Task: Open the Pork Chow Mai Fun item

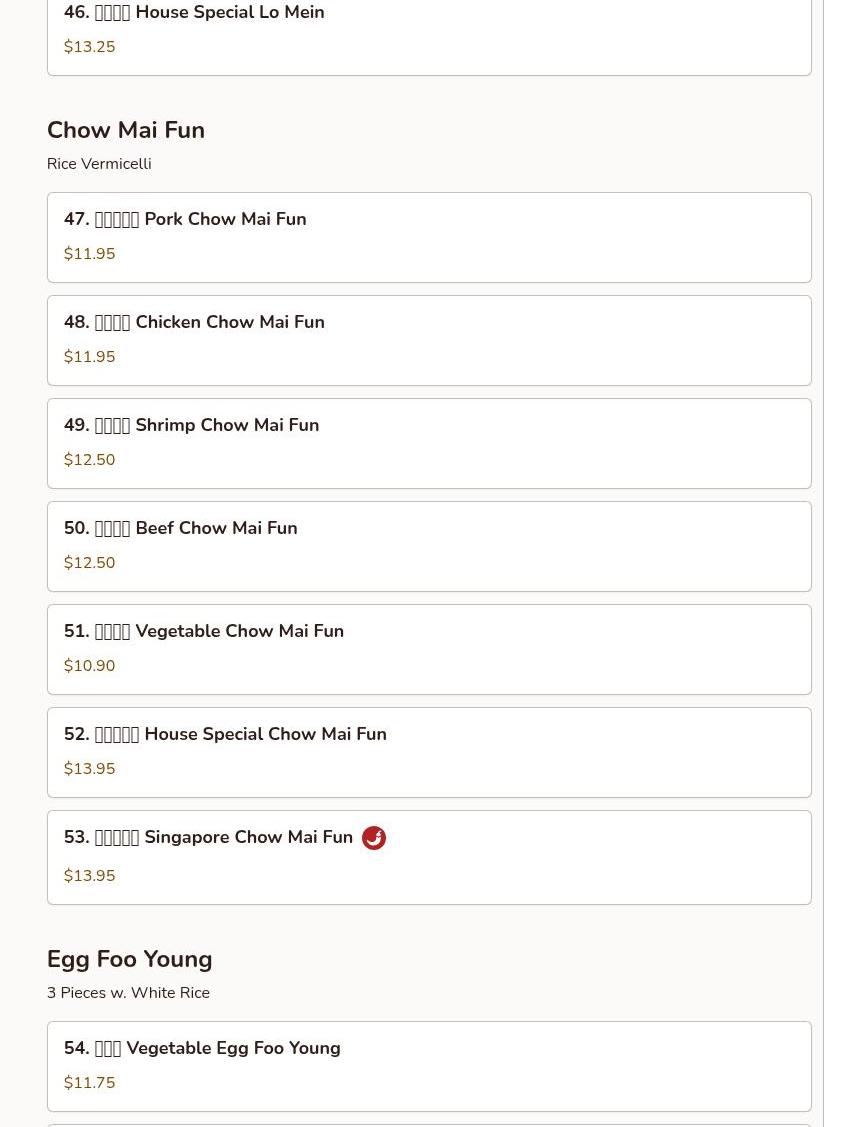Action: 429,237
